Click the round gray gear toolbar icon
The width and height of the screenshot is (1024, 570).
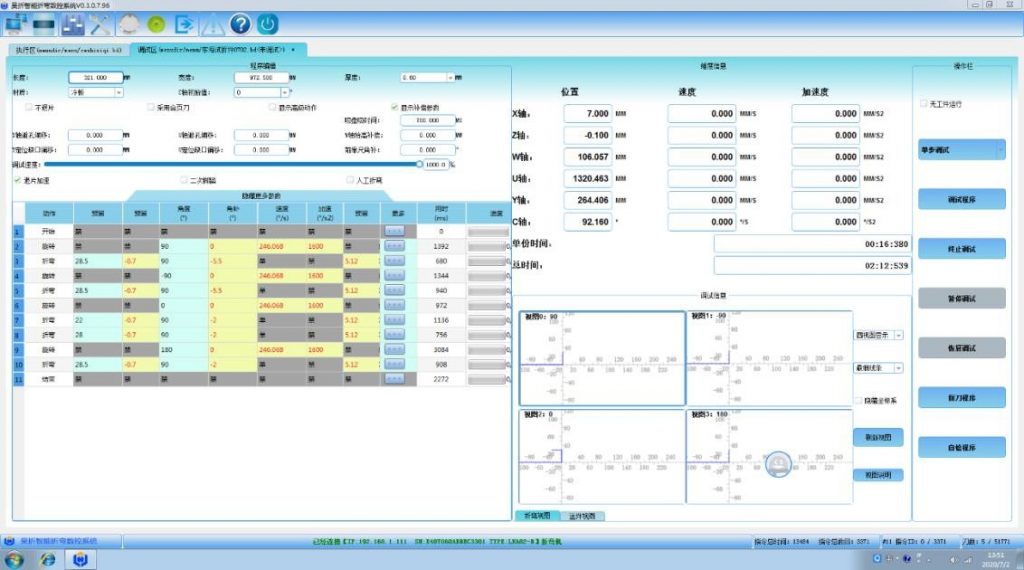pyautogui.click(x=129, y=25)
